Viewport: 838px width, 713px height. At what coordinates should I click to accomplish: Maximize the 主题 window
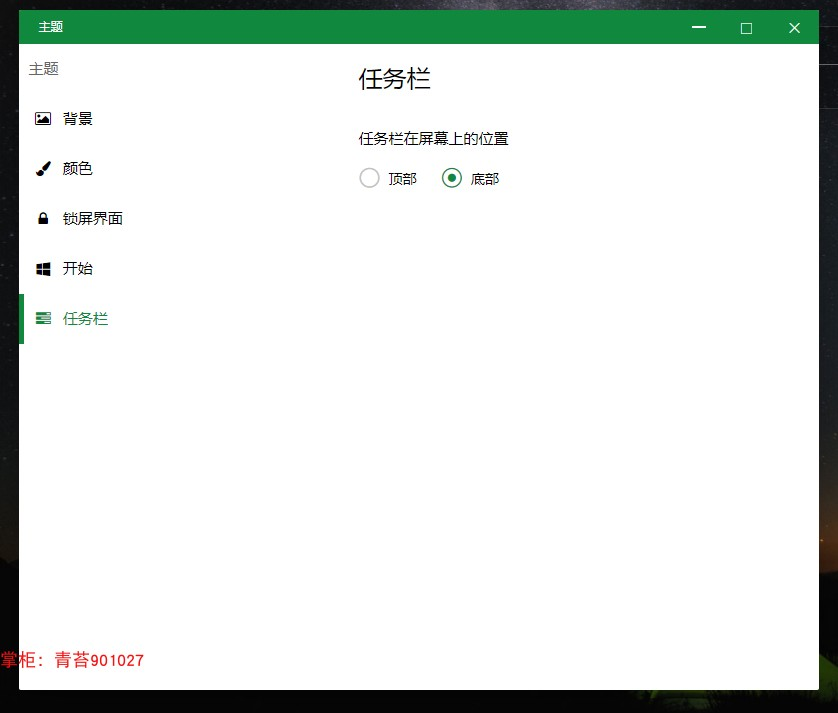(747, 27)
